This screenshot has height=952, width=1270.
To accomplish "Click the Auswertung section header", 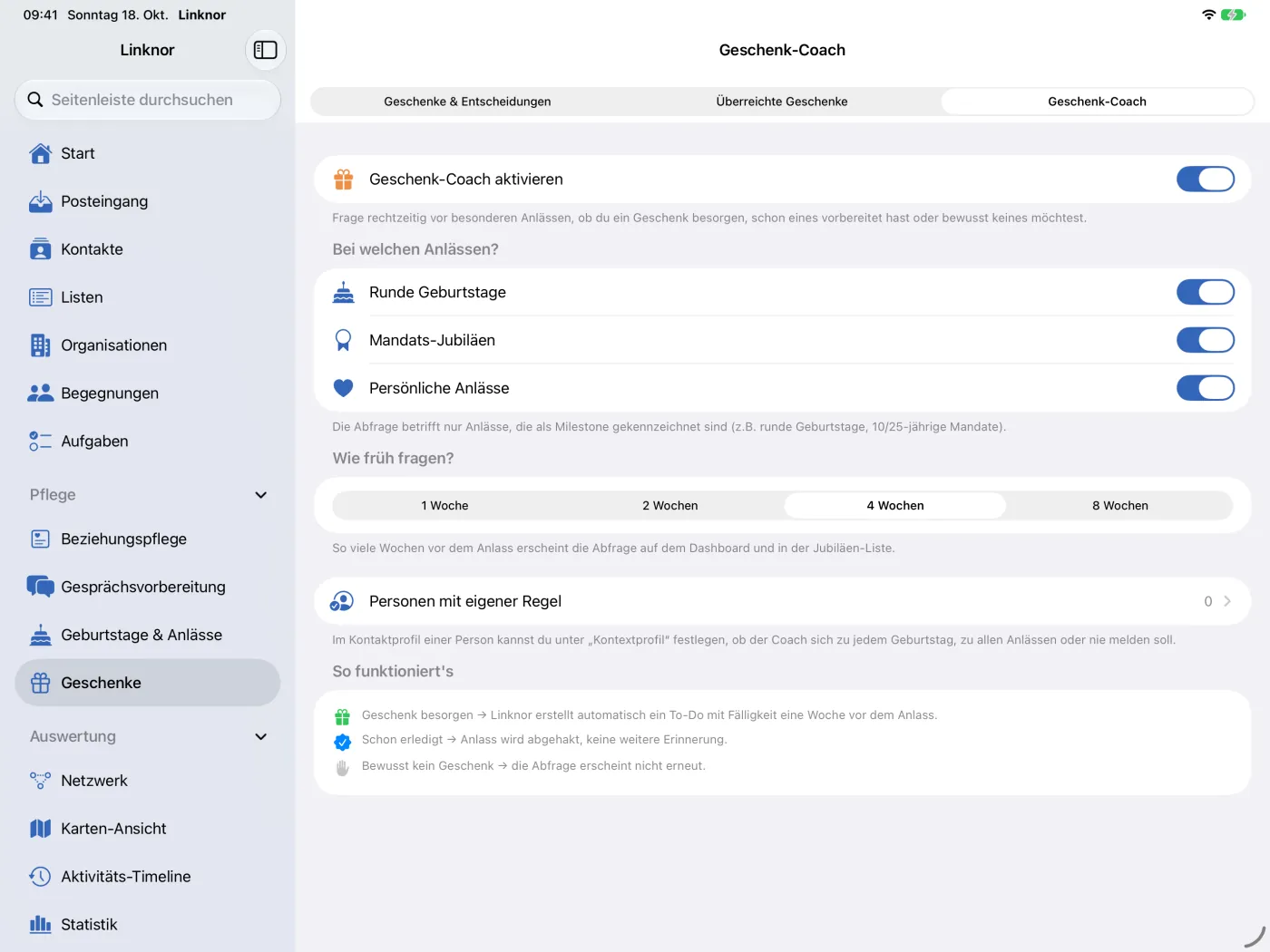I will pos(73,737).
